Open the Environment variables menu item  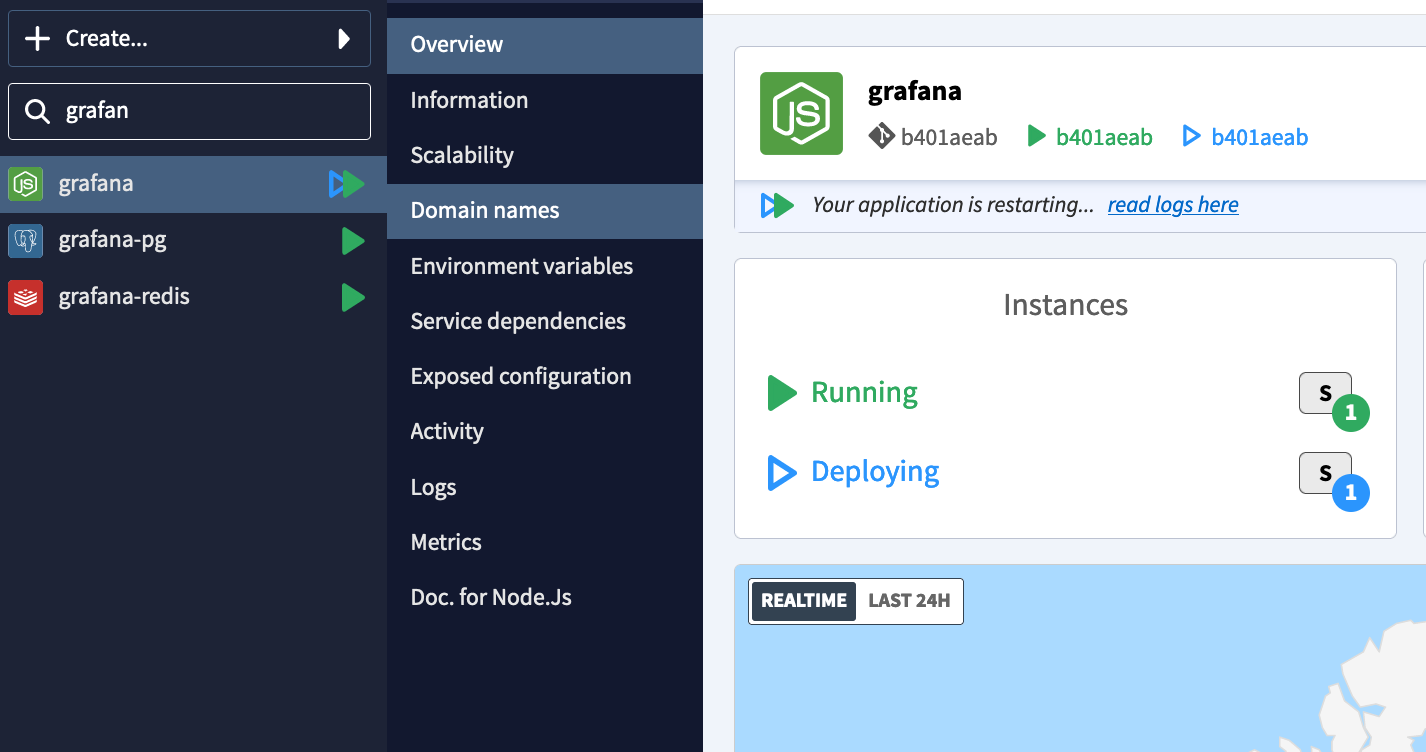(545, 266)
